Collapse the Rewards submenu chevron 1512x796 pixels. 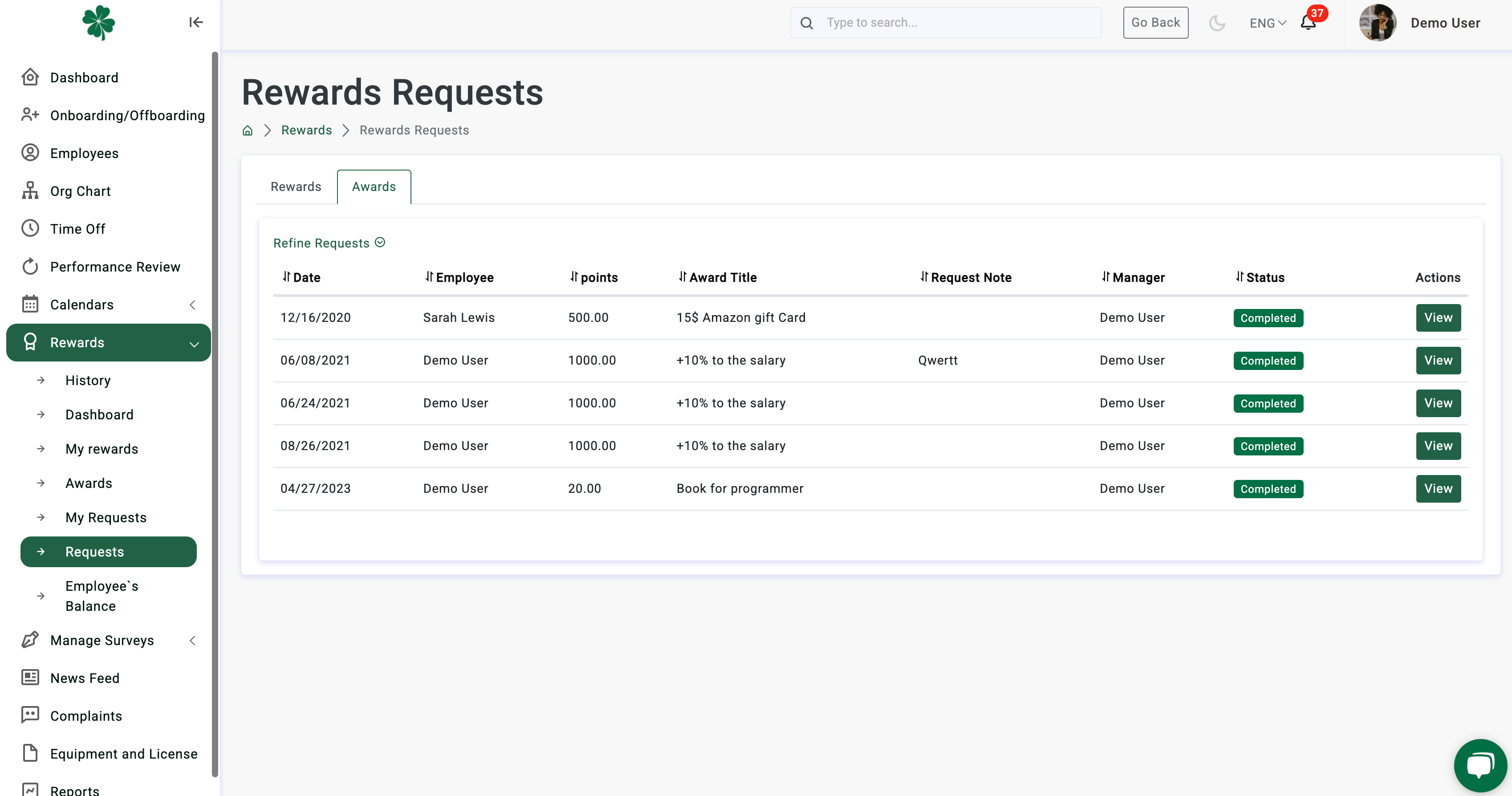pos(194,344)
